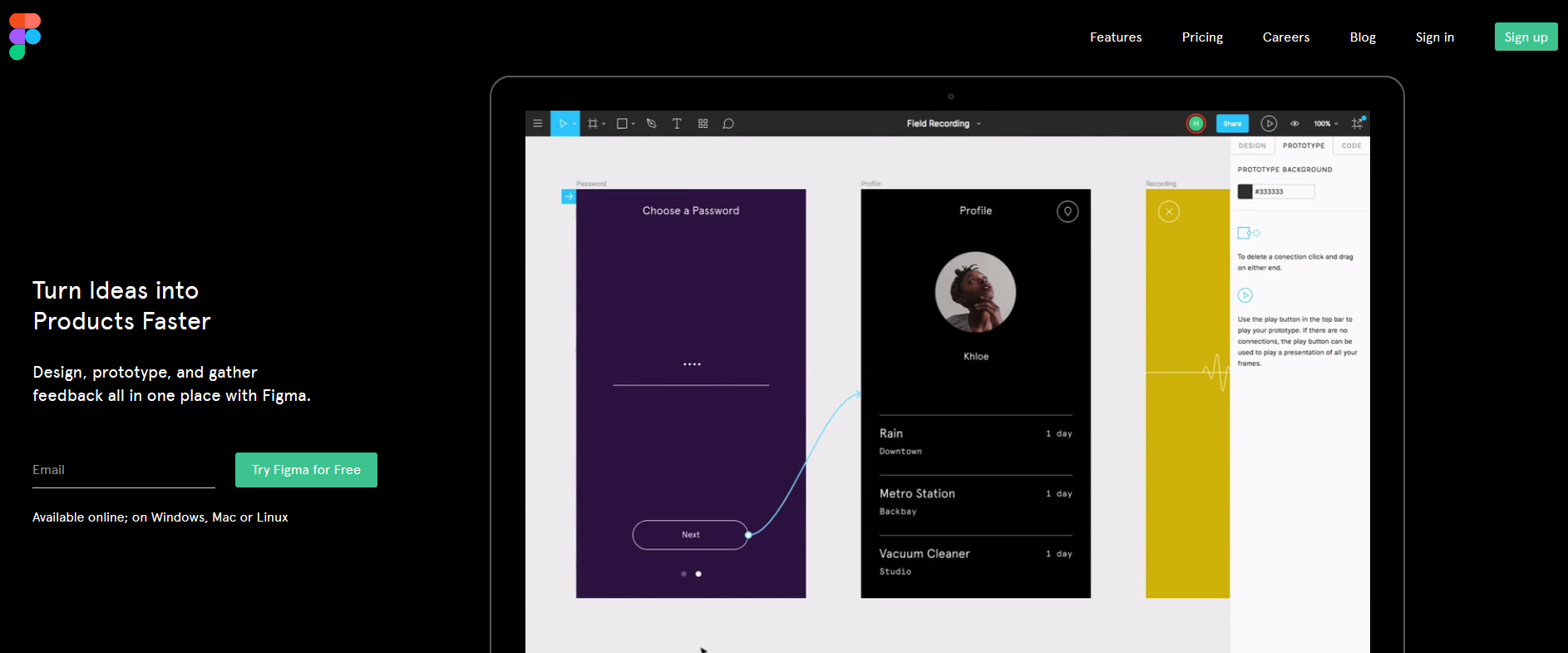Click the Figma logo in the header
Viewport: 1568px width, 653px height.
pos(25,37)
